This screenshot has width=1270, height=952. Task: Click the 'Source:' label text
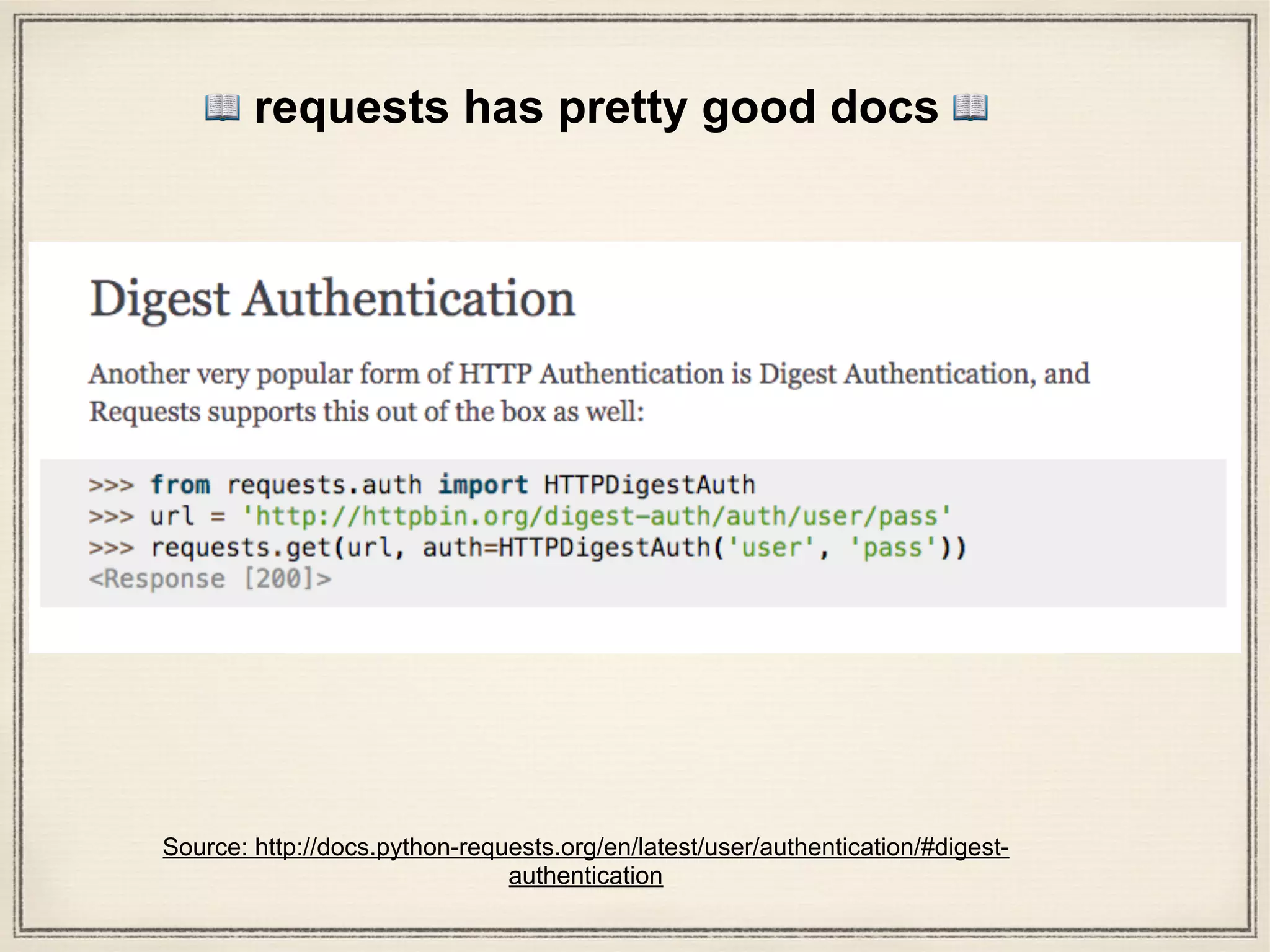pyautogui.click(x=205, y=847)
